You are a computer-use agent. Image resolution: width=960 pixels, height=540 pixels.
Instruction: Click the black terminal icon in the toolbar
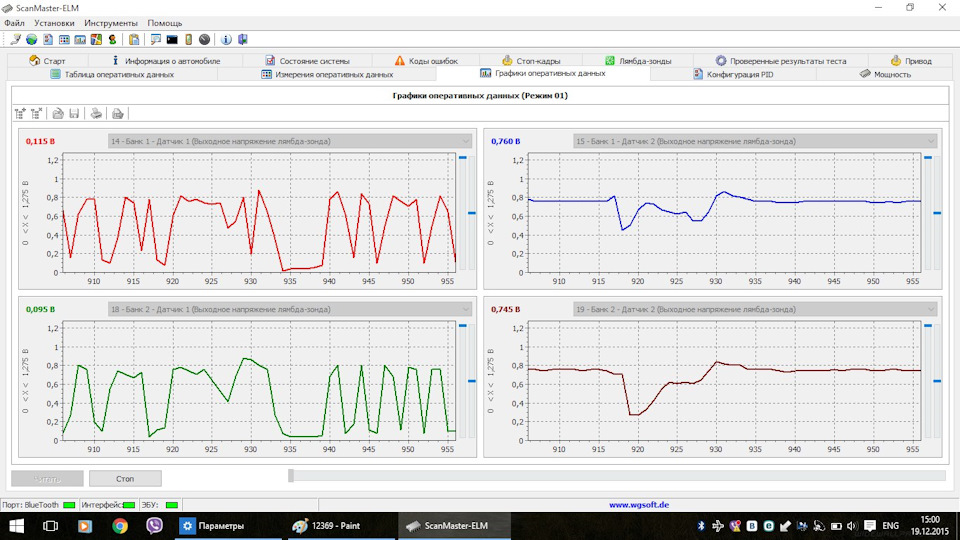click(172, 40)
